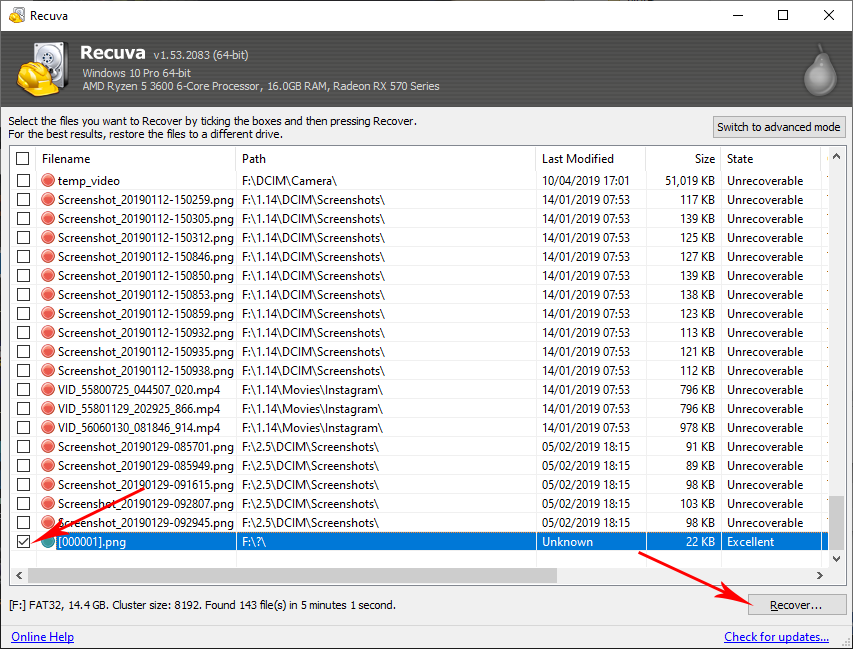This screenshot has width=853, height=649.
Task: Click the red state icon for Screenshot_20190112-150853.png
Action: pyautogui.click(x=48, y=294)
